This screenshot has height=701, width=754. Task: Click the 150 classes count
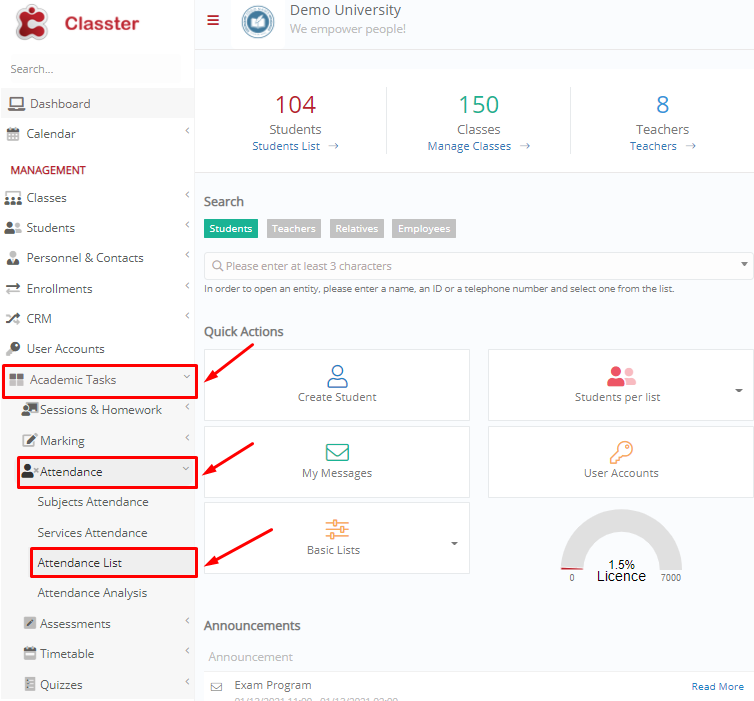(478, 105)
